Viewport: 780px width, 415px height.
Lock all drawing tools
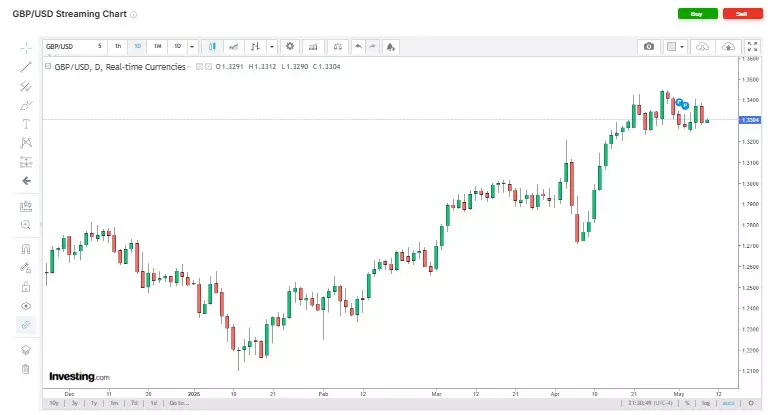(26, 287)
